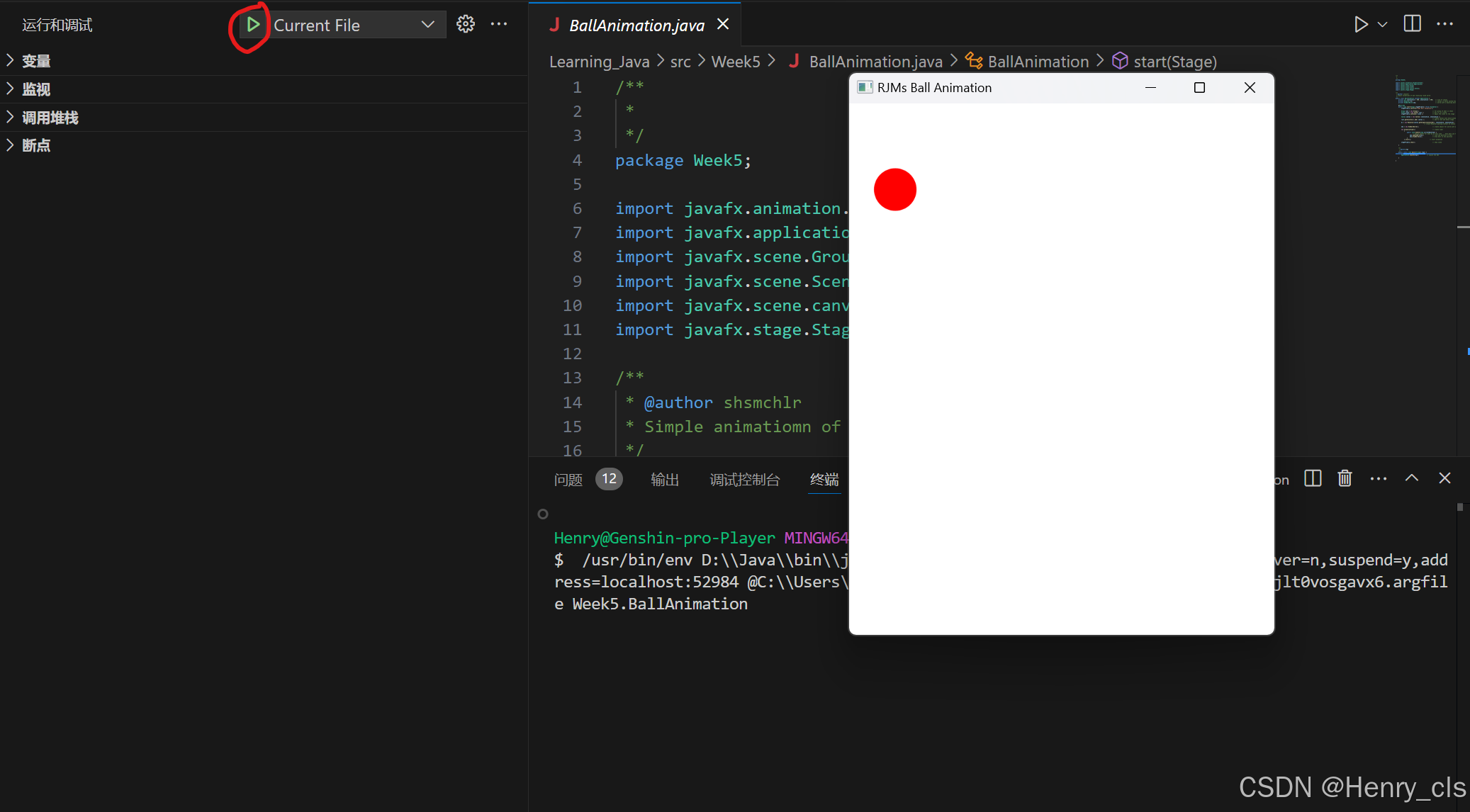Viewport: 1470px width, 812px height.
Task: Switch to the 调试控制台 tab
Action: (x=744, y=480)
